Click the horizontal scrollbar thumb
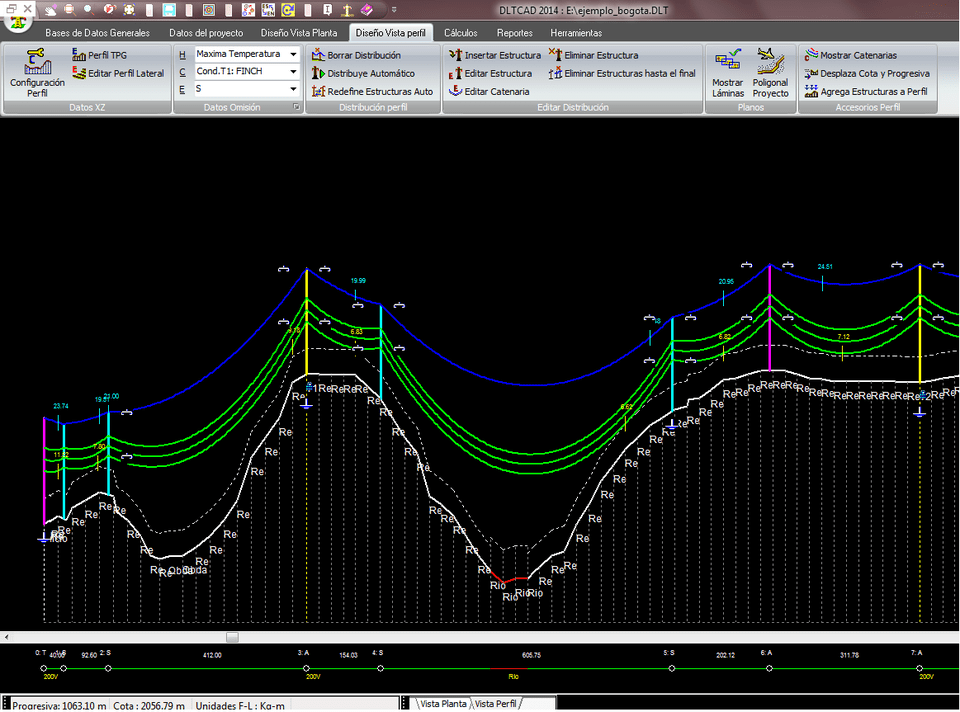Screen dimensions: 960x712 pyautogui.click(x=232, y=637)
